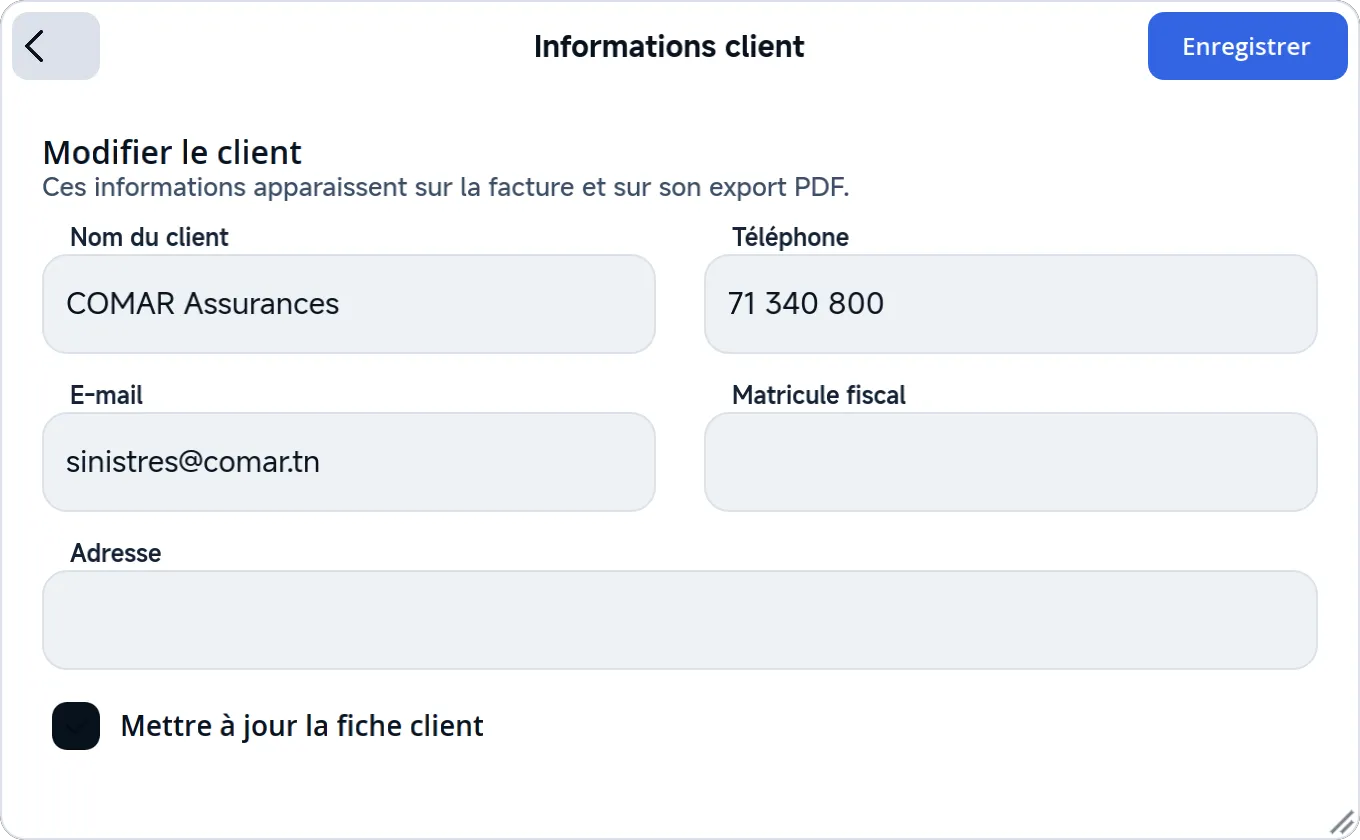Click the "E-mail" label
The image size is (1360, 840).
pos(107,395)
